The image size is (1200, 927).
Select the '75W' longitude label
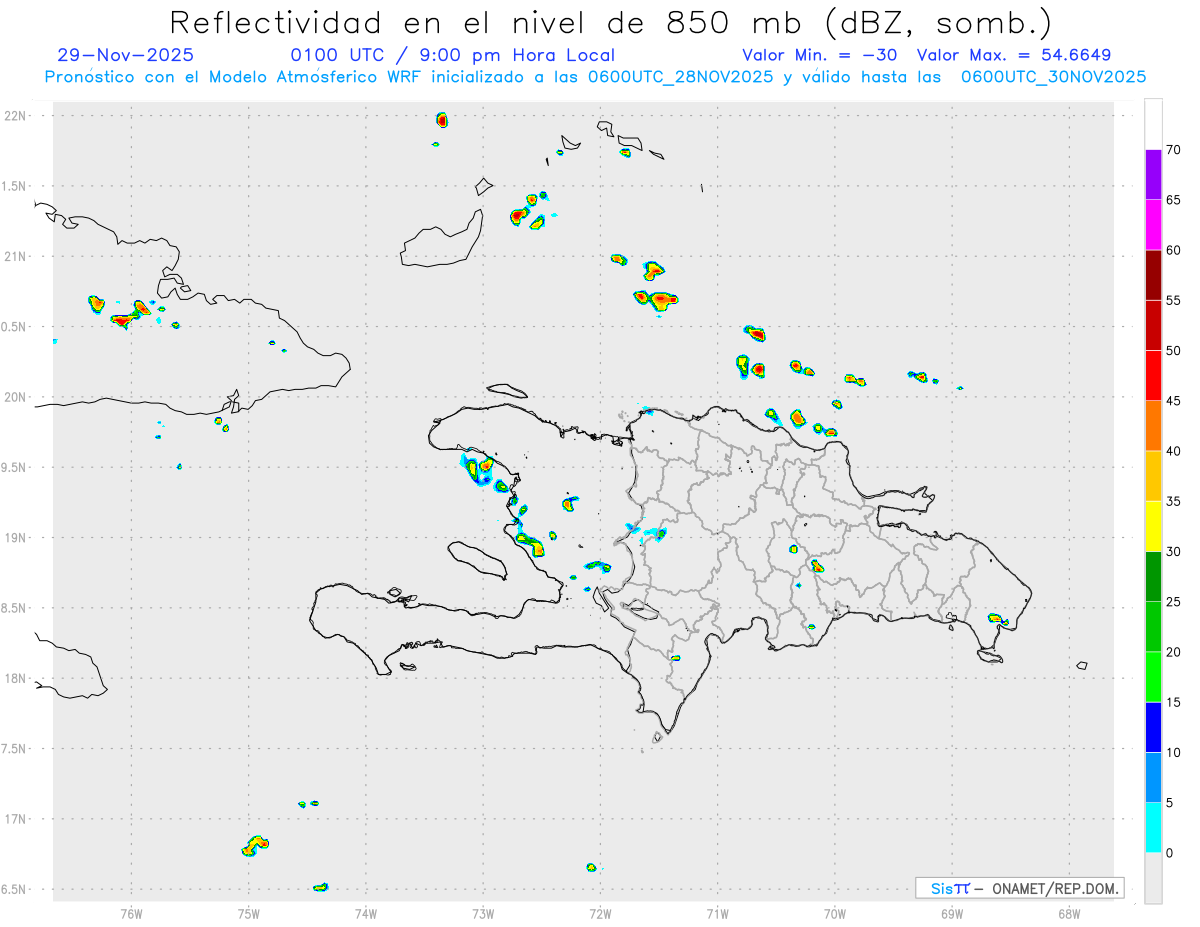pos(248,913)
